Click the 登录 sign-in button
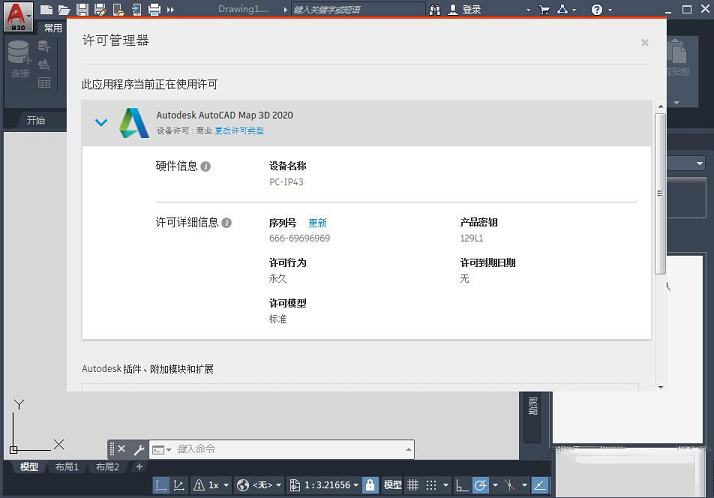Viewport: 714px width, 498px height. pos(464,10)
